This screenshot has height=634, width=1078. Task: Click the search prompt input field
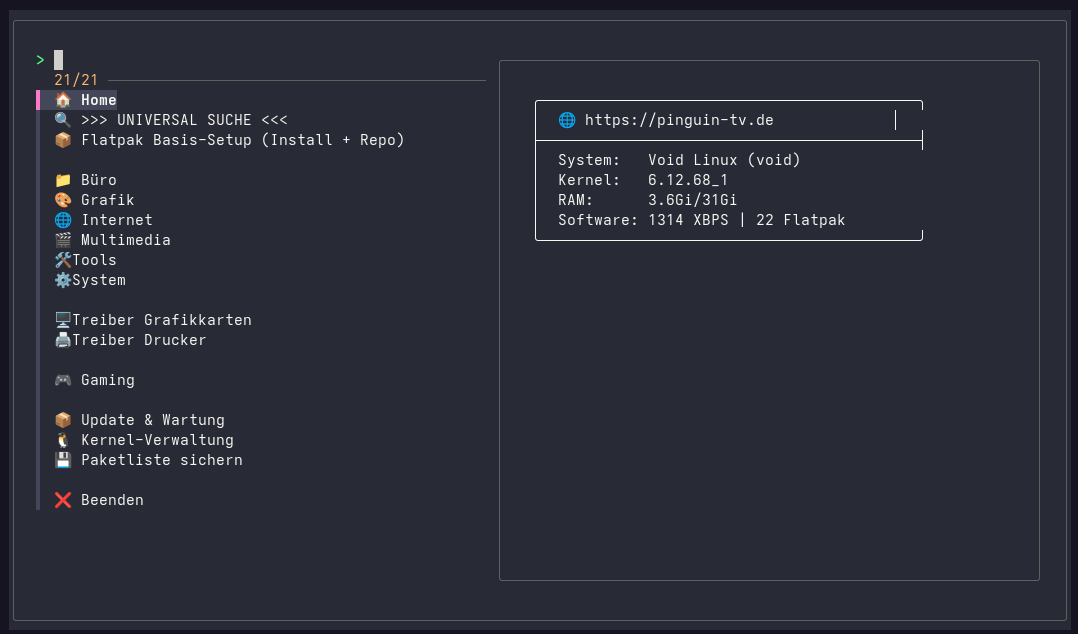click(58, 59)
